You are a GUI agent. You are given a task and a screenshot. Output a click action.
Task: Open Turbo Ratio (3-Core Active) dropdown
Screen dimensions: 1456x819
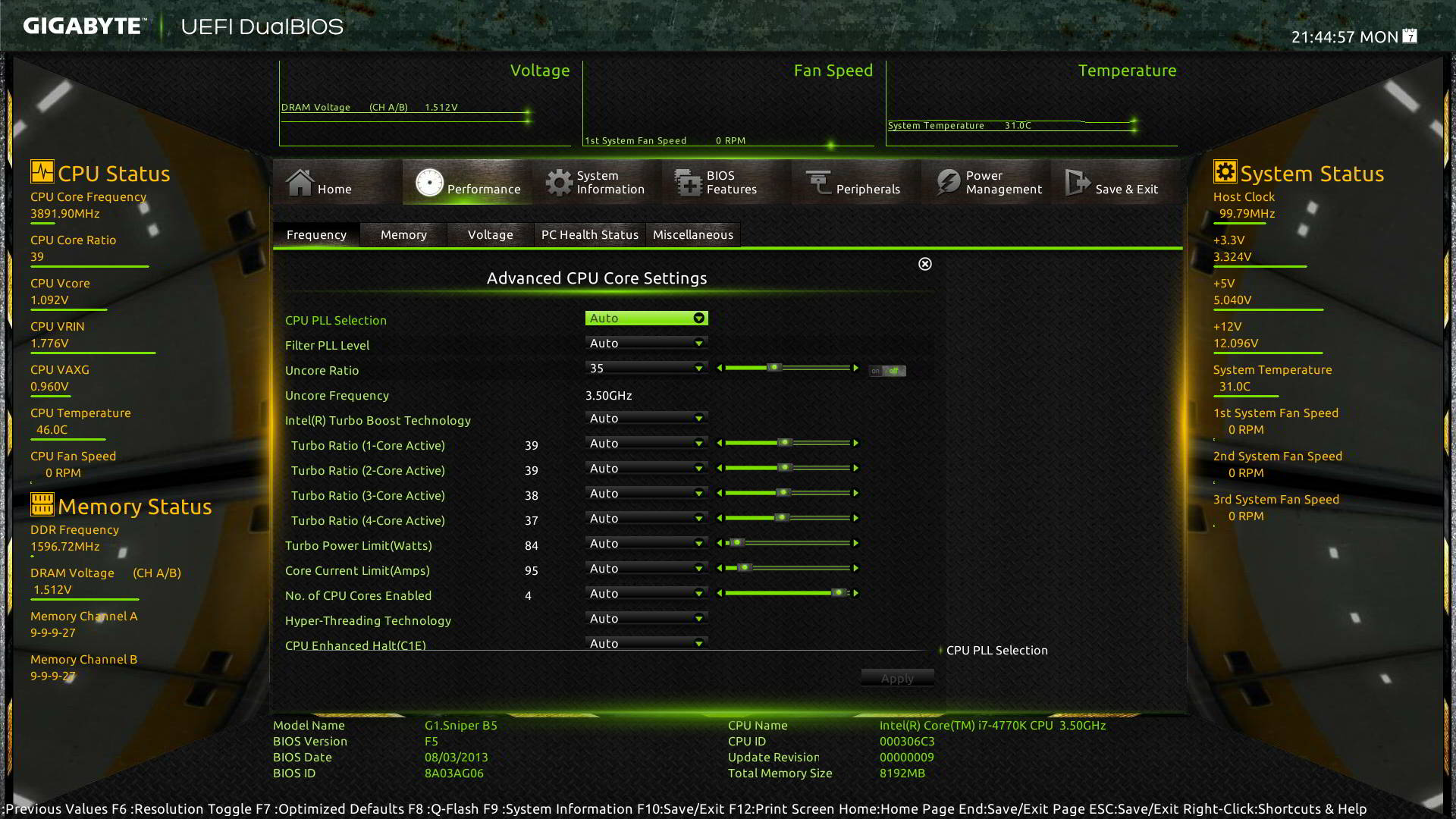coord(647,494)
